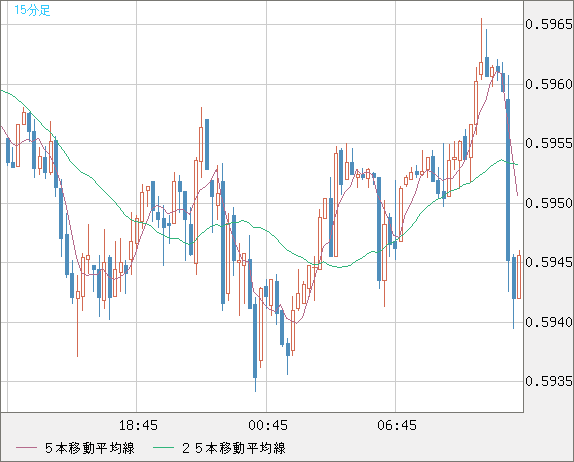574x462 pixels.
Task: Click the 25本移動平均線 legend label
Action: (x=234, y=448)
